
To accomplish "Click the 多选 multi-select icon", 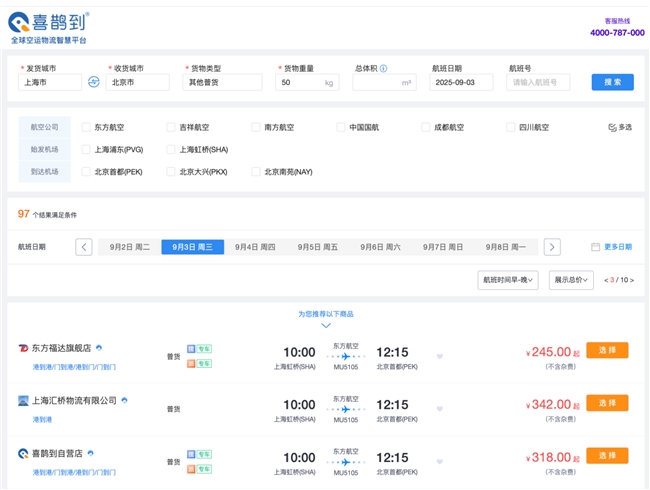I will [613, 127].
